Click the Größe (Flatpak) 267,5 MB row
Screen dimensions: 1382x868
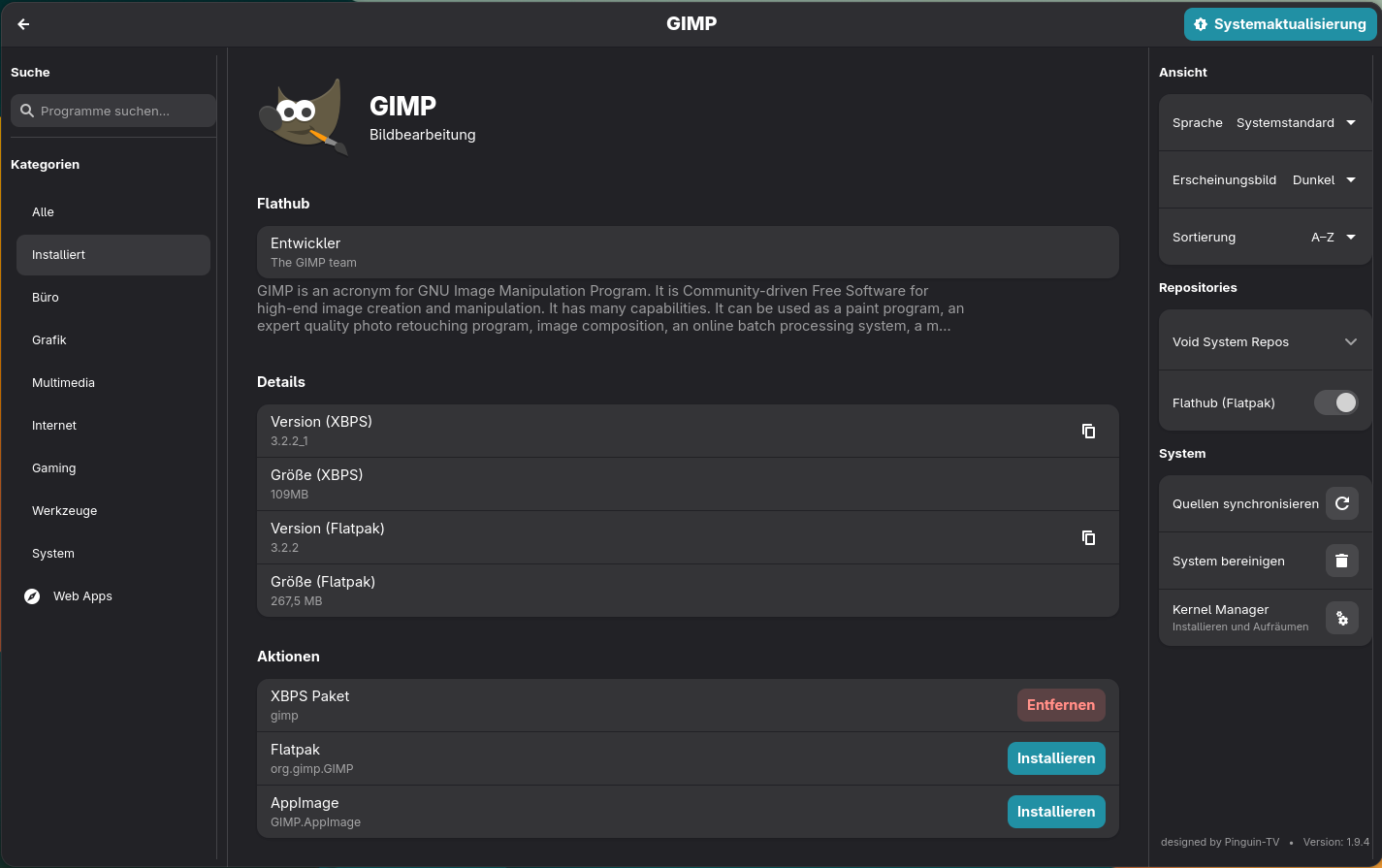688,591
